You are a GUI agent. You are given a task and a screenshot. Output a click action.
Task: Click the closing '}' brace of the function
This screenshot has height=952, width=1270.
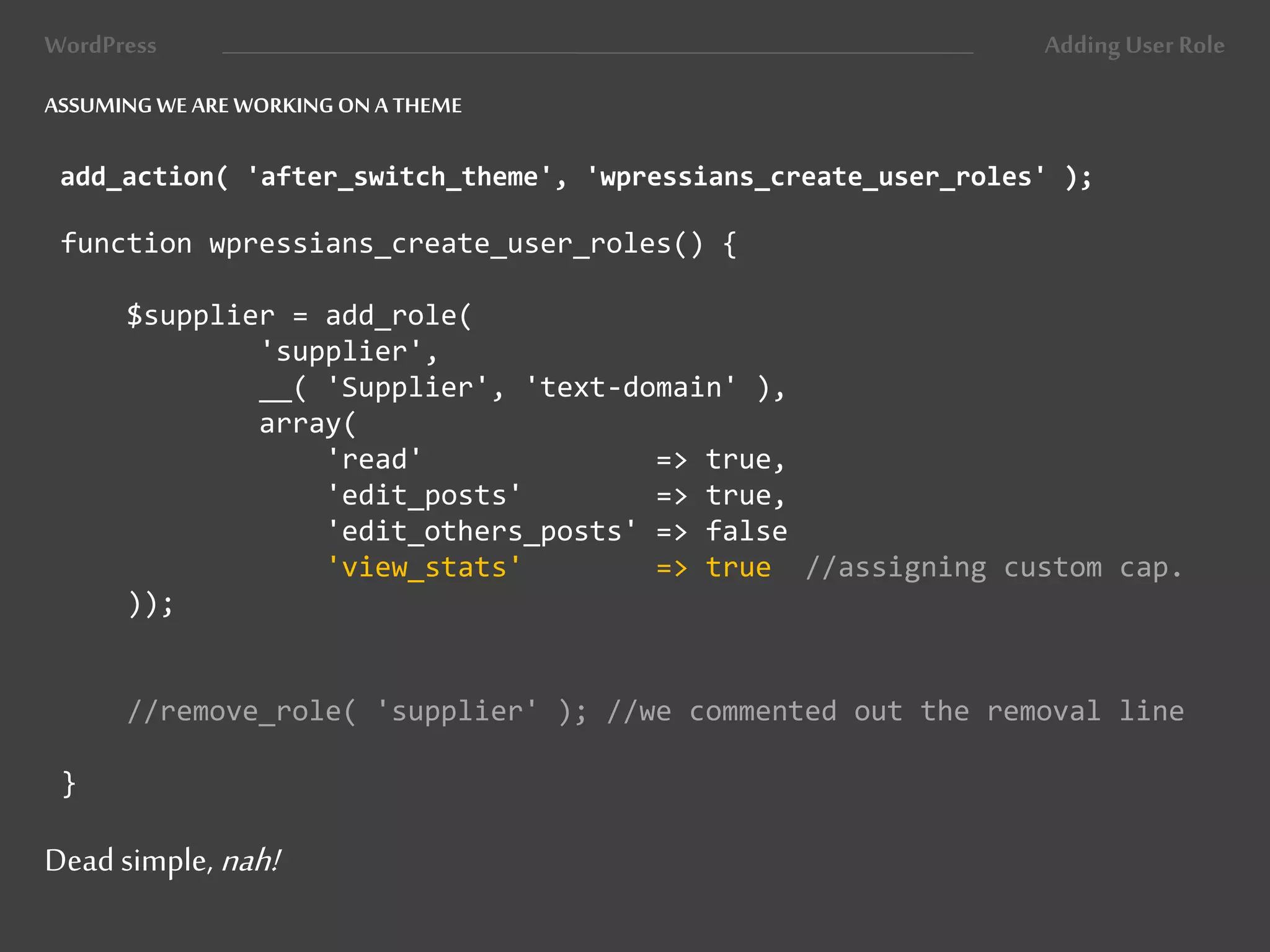[69, 785]
